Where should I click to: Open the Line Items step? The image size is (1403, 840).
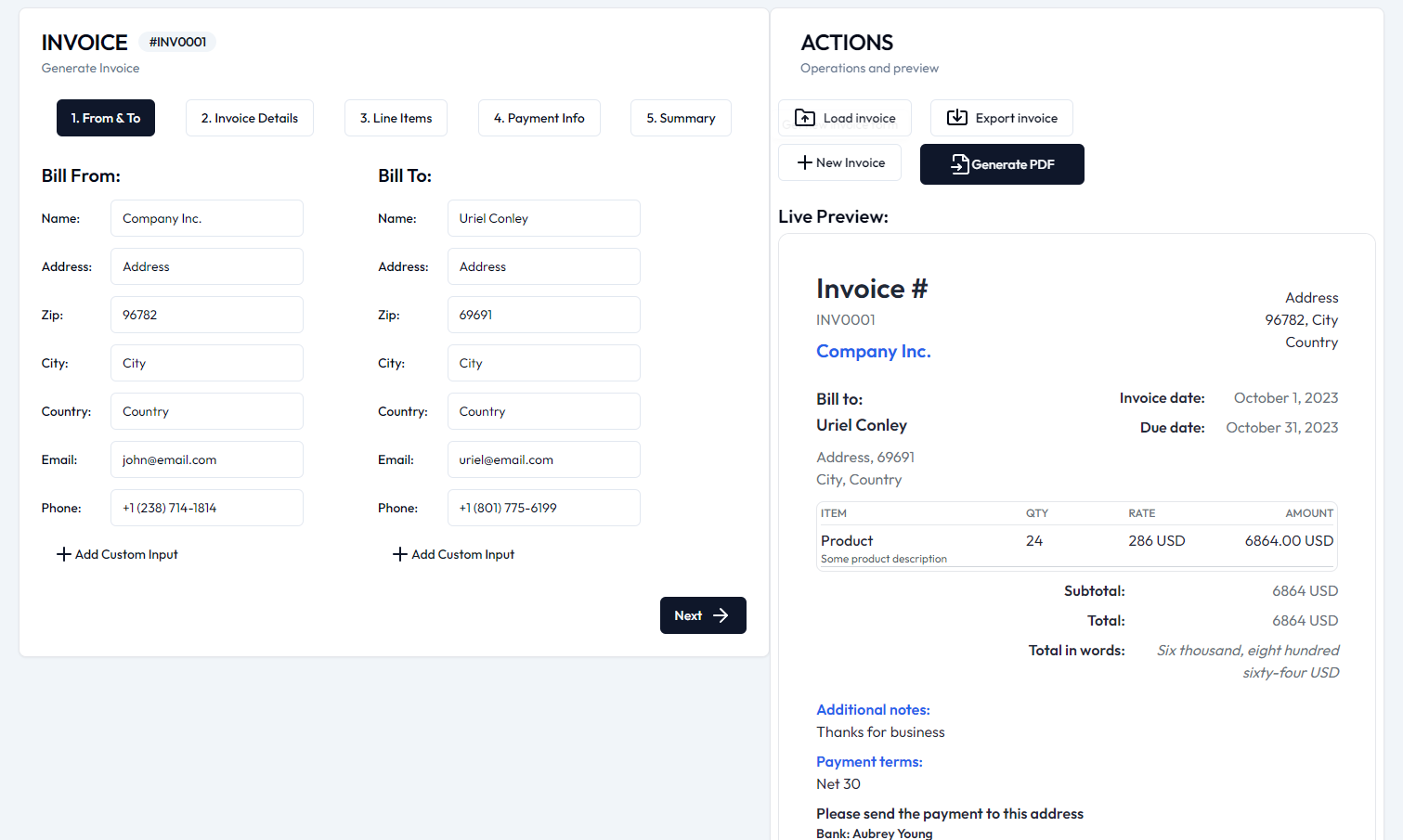pyautogui.click(x=396, y=118)
